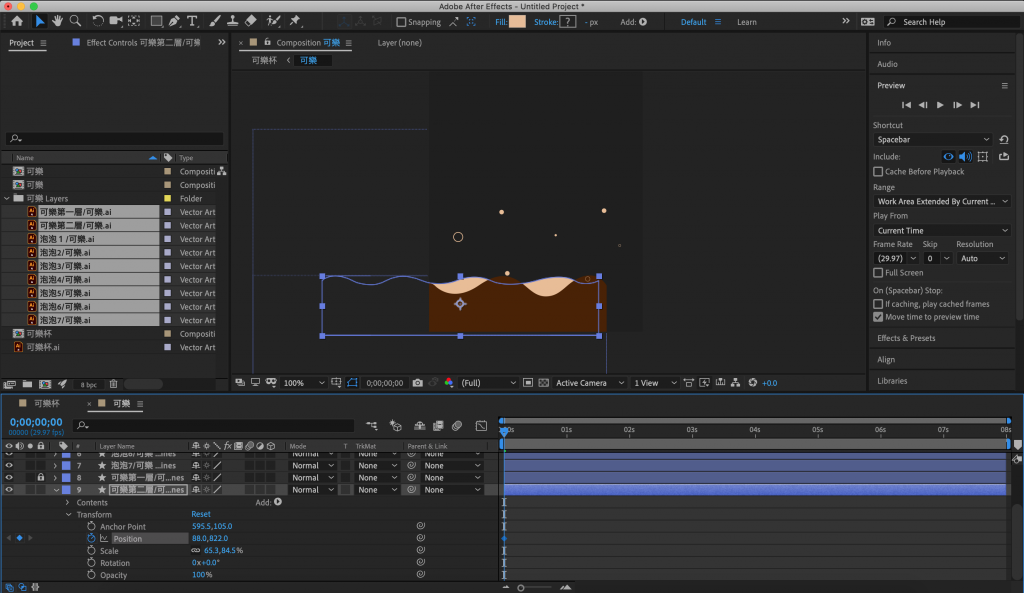Click the Search Help input field

[x=945, y=22]
